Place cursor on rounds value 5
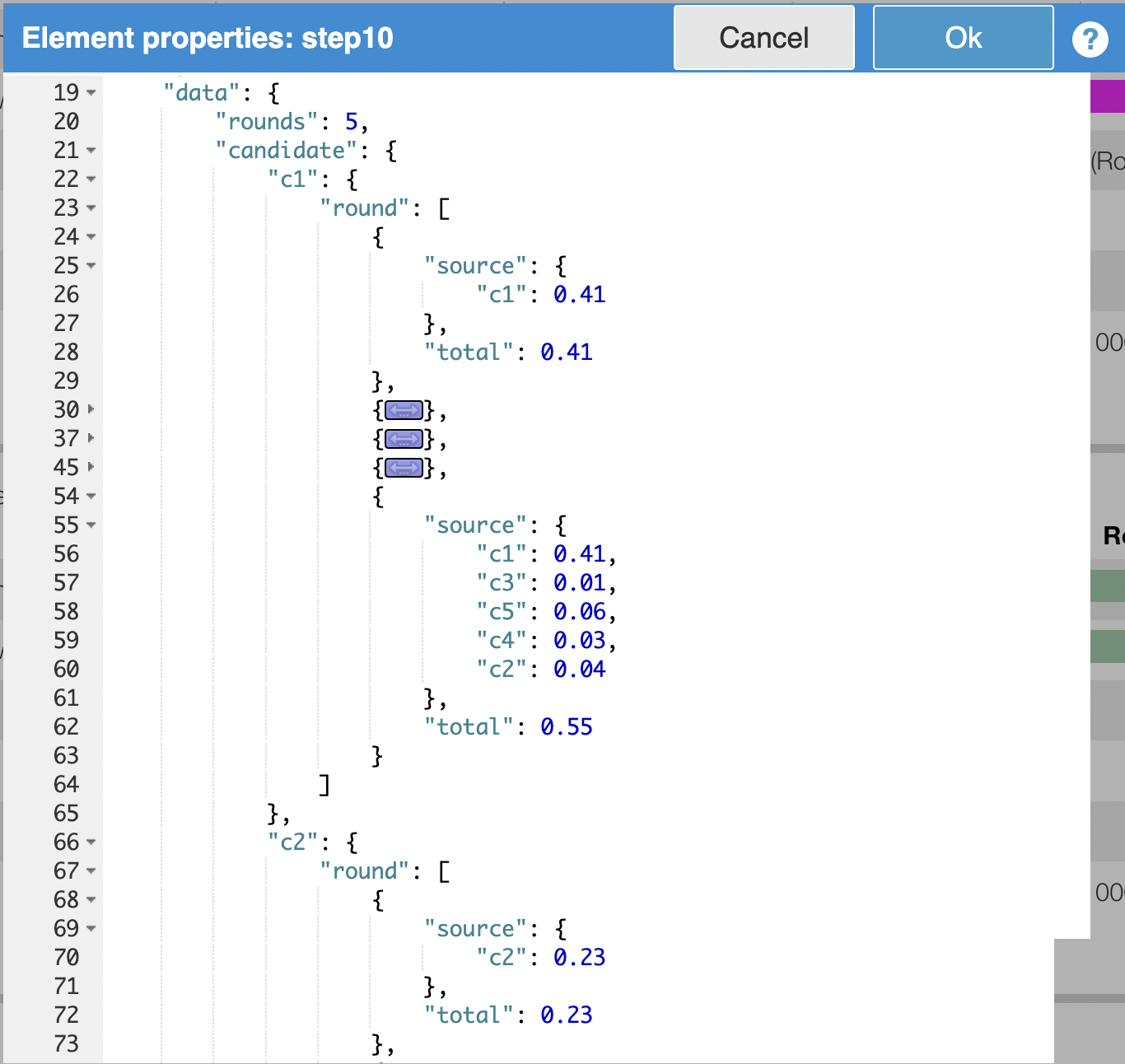The image size is (1125, 1064). click(x=352, y=122)
